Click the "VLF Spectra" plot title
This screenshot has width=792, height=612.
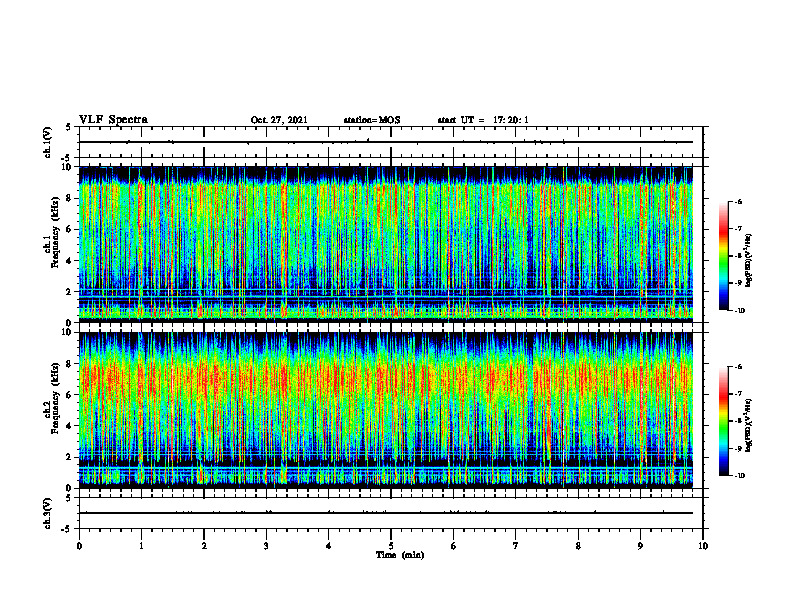(x=113, y=120)
